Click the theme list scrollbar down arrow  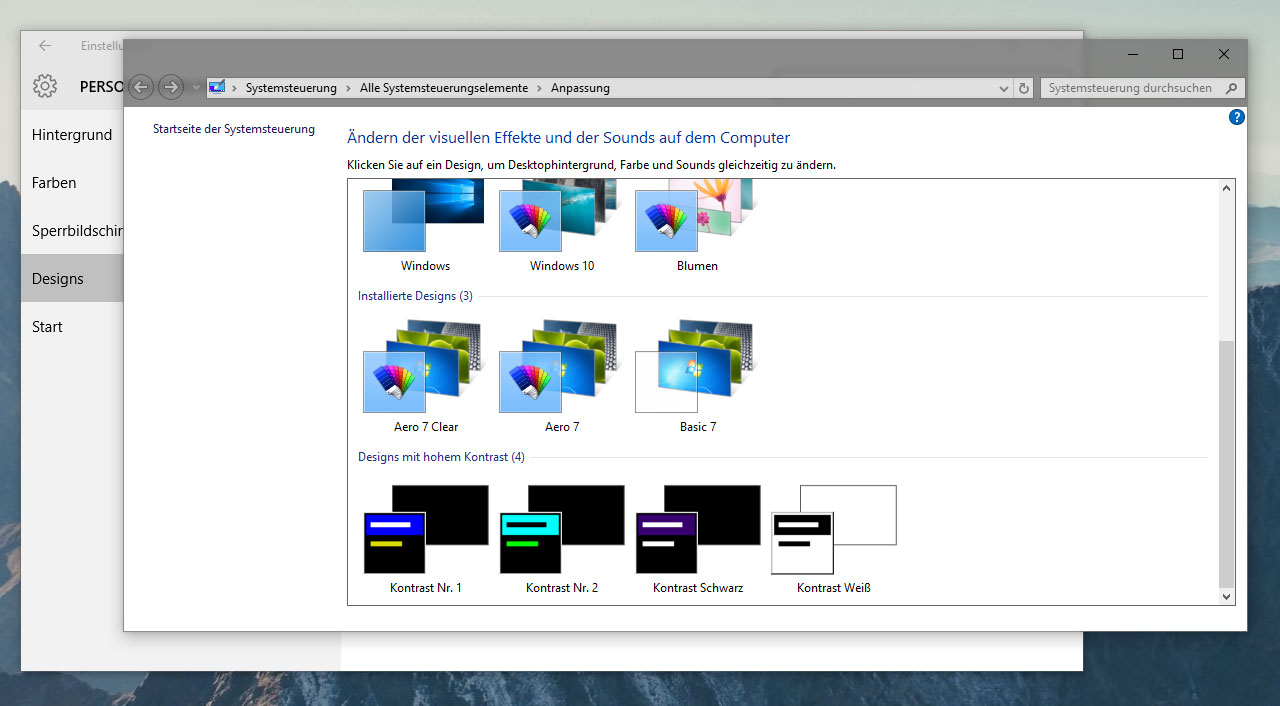[1227, 596]
